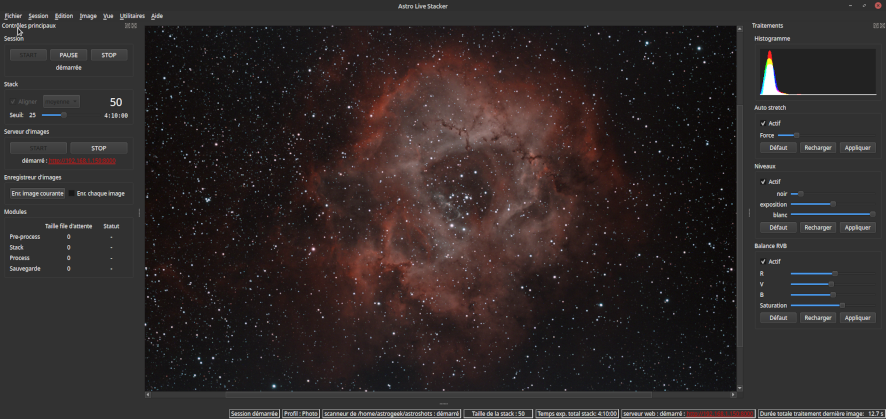
Task: Toggle the Balance RVB Actif checkbox
Action: coord(764,261)
